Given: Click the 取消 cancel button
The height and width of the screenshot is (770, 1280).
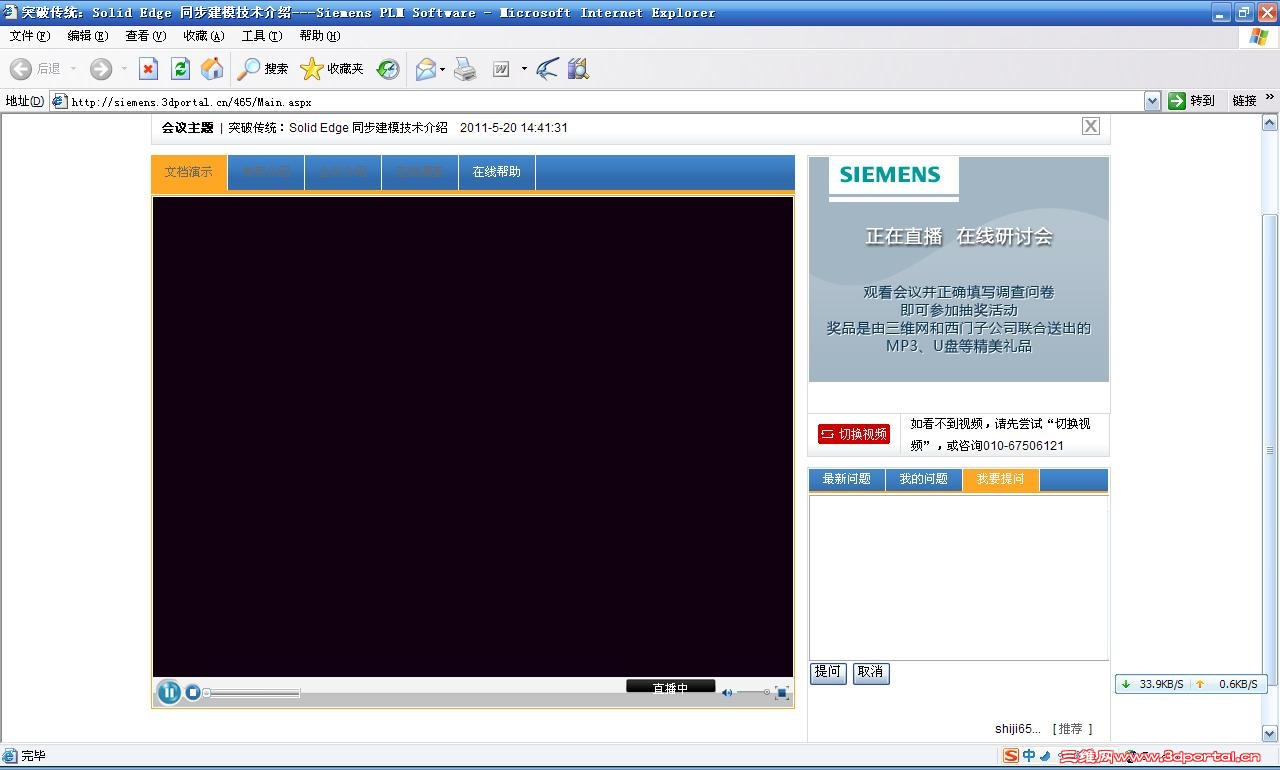Looking at the screenshot, I should (x=871, y=672).
